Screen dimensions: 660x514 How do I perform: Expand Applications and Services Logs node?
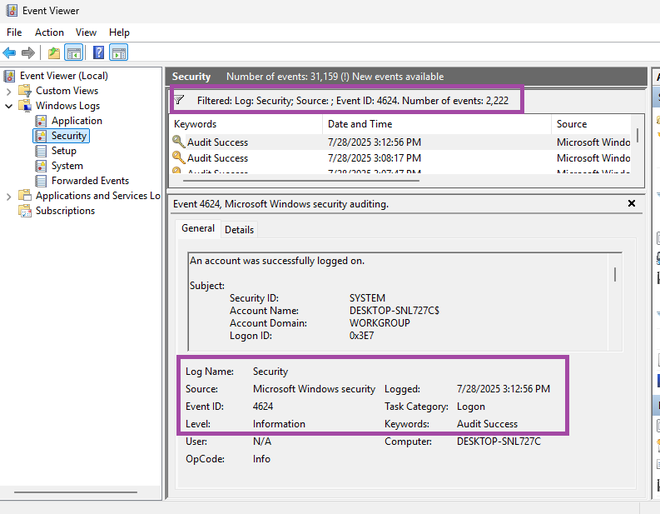[9, 196]
